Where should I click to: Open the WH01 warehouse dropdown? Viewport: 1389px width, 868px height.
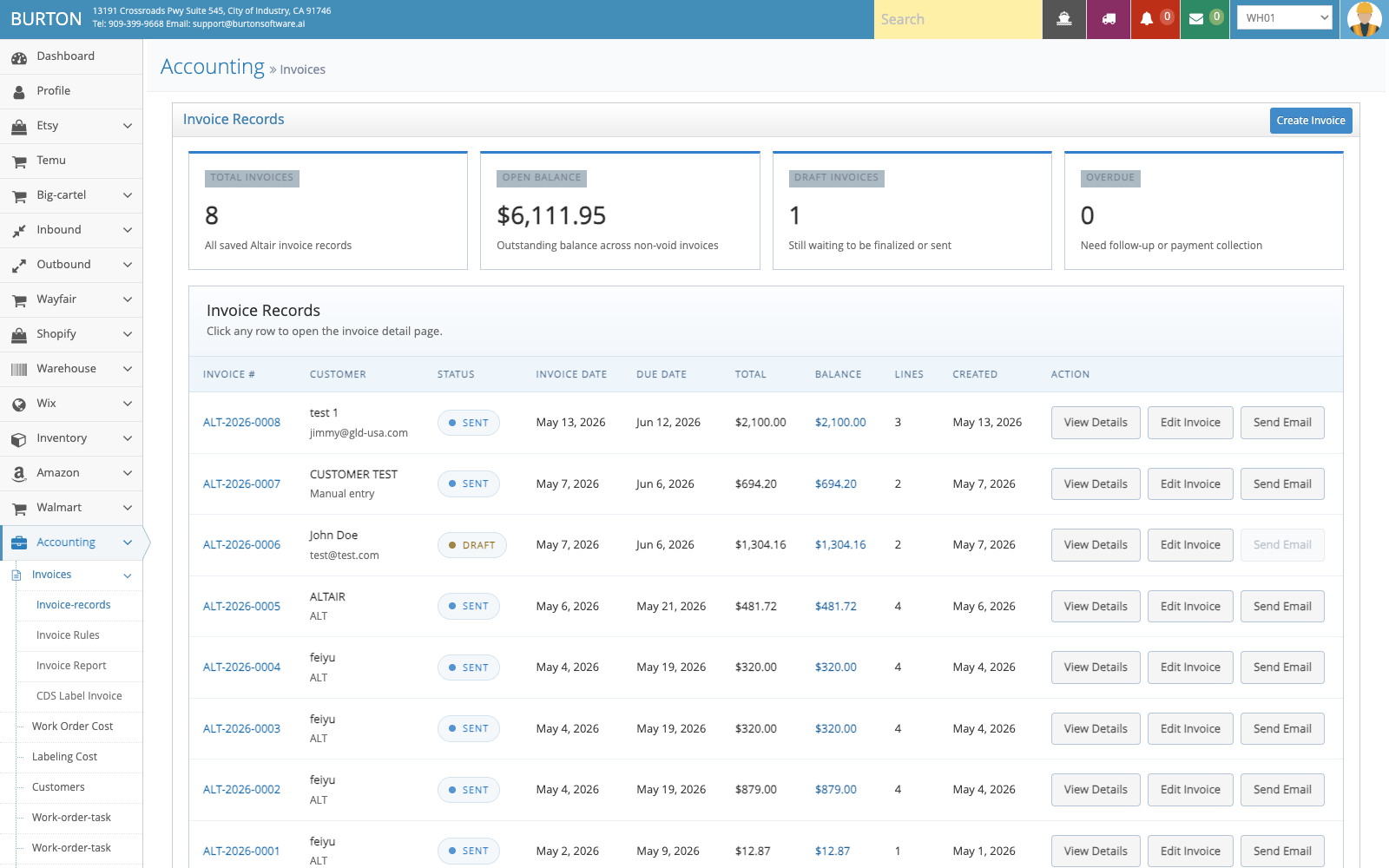click(x=1285, y=17)
